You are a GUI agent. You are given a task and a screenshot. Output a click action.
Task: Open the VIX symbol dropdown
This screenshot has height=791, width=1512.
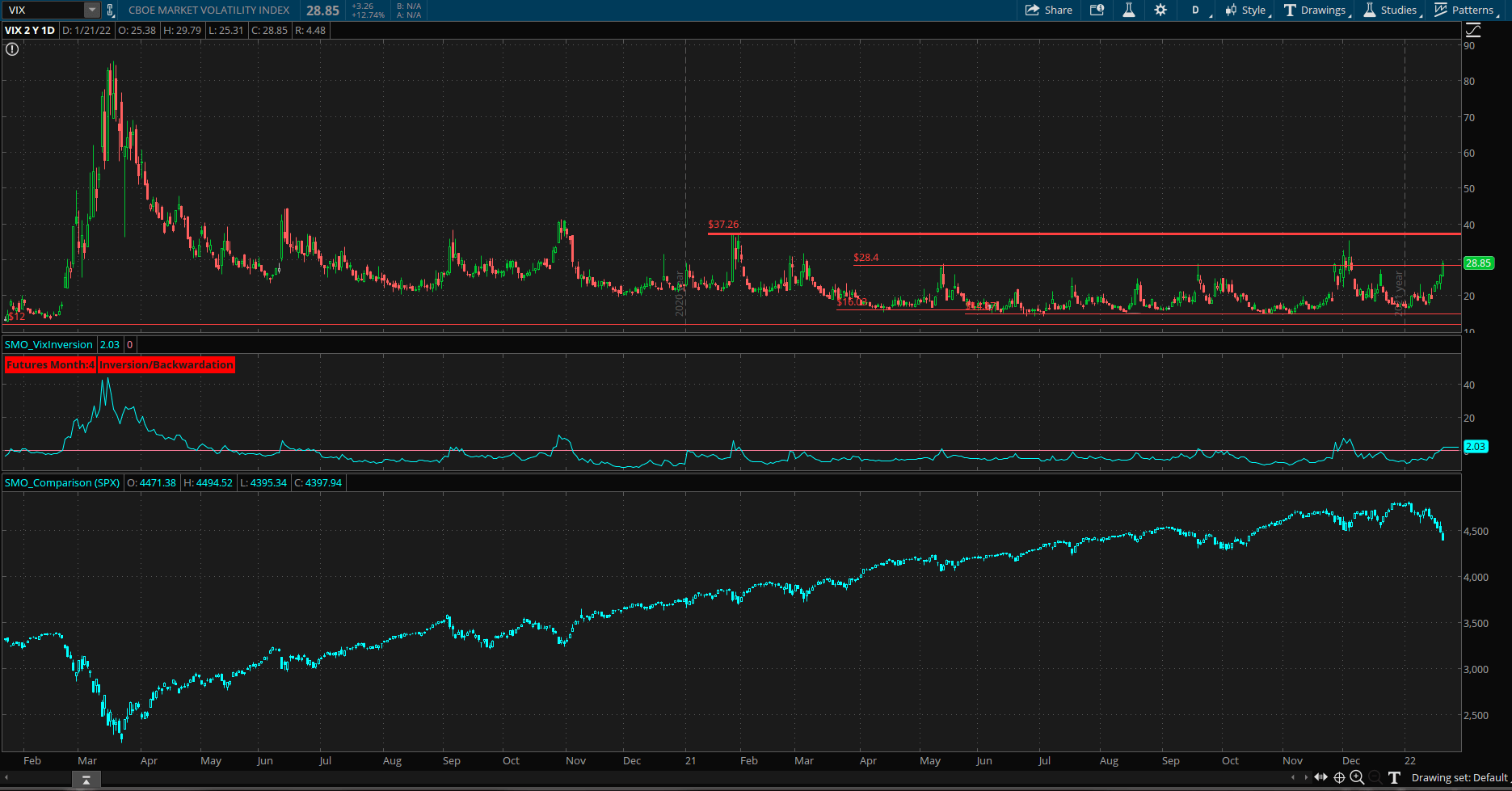(91, 10)
